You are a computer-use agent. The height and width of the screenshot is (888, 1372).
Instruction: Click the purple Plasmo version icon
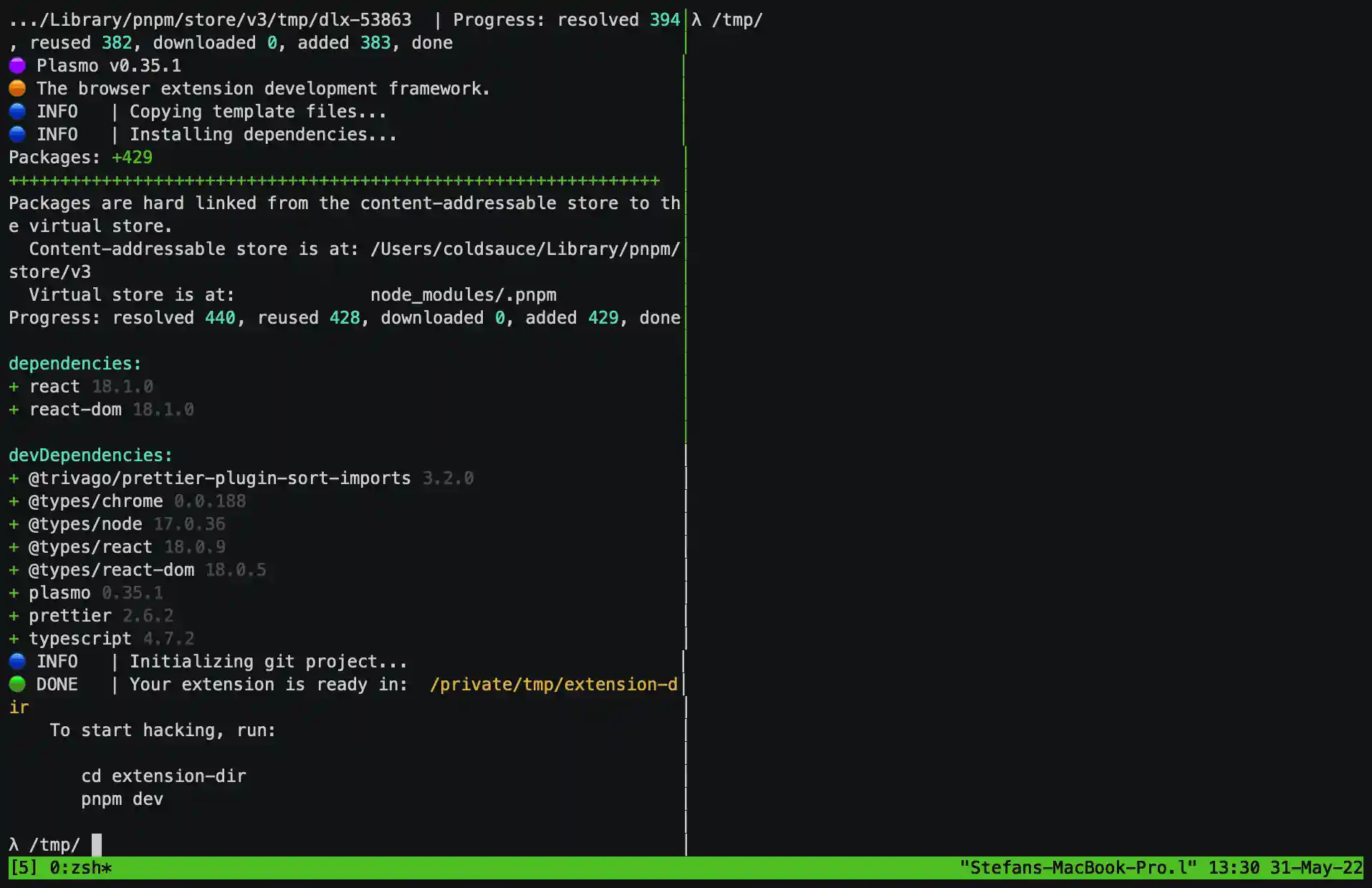(17, 65)
